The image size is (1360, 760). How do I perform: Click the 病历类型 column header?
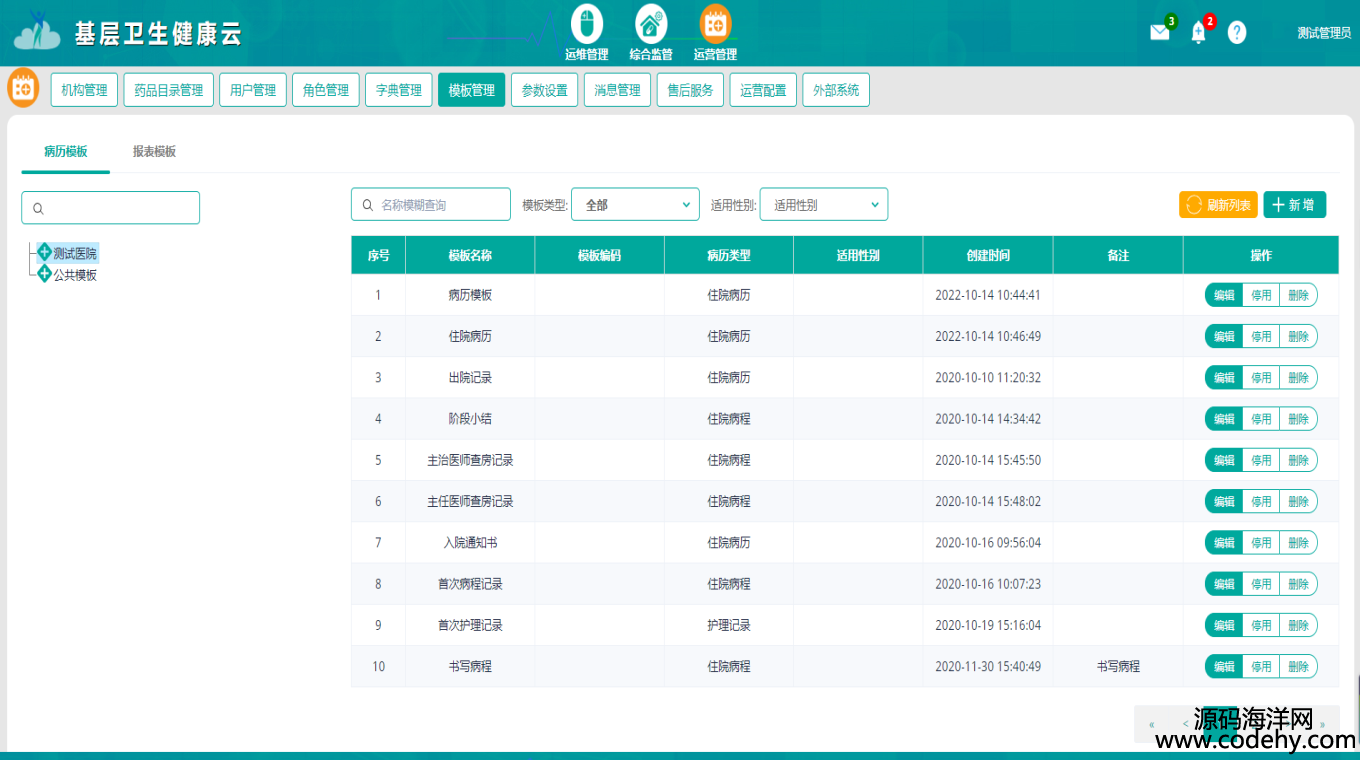click(x=729, y=255)
